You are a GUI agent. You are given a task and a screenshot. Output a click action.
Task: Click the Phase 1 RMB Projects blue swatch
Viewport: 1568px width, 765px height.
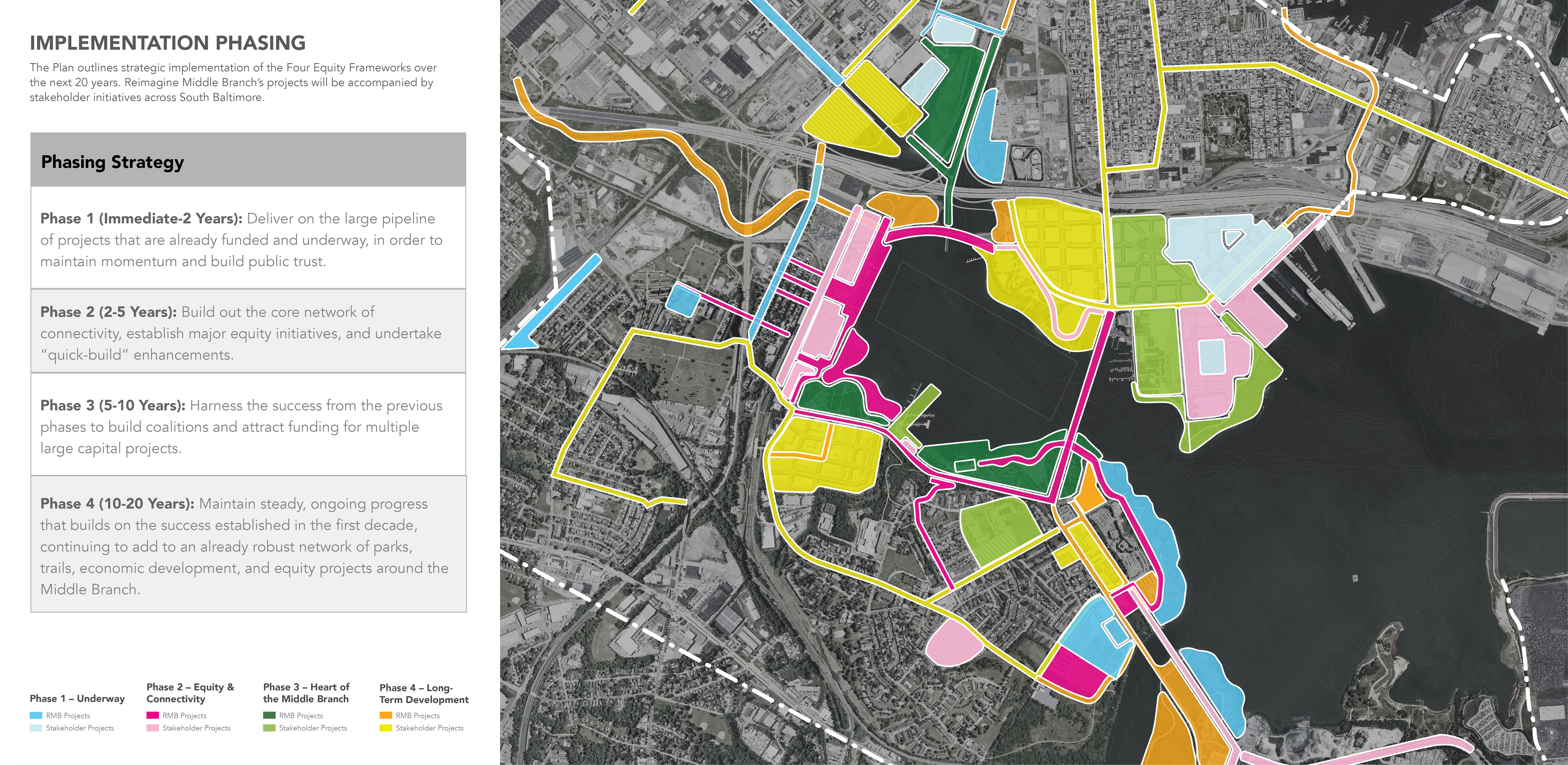(36, 716)
